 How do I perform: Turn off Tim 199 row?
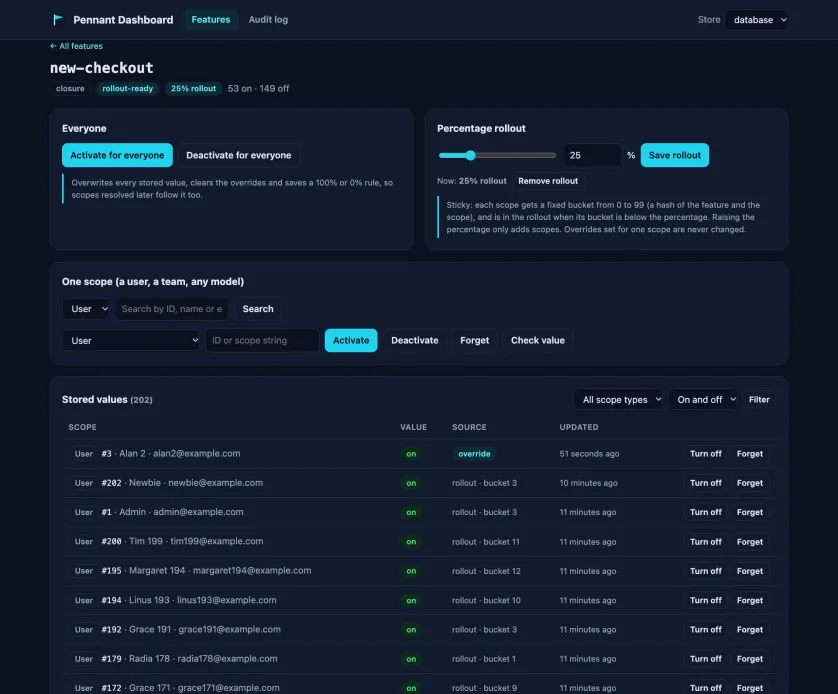(705, 542)
